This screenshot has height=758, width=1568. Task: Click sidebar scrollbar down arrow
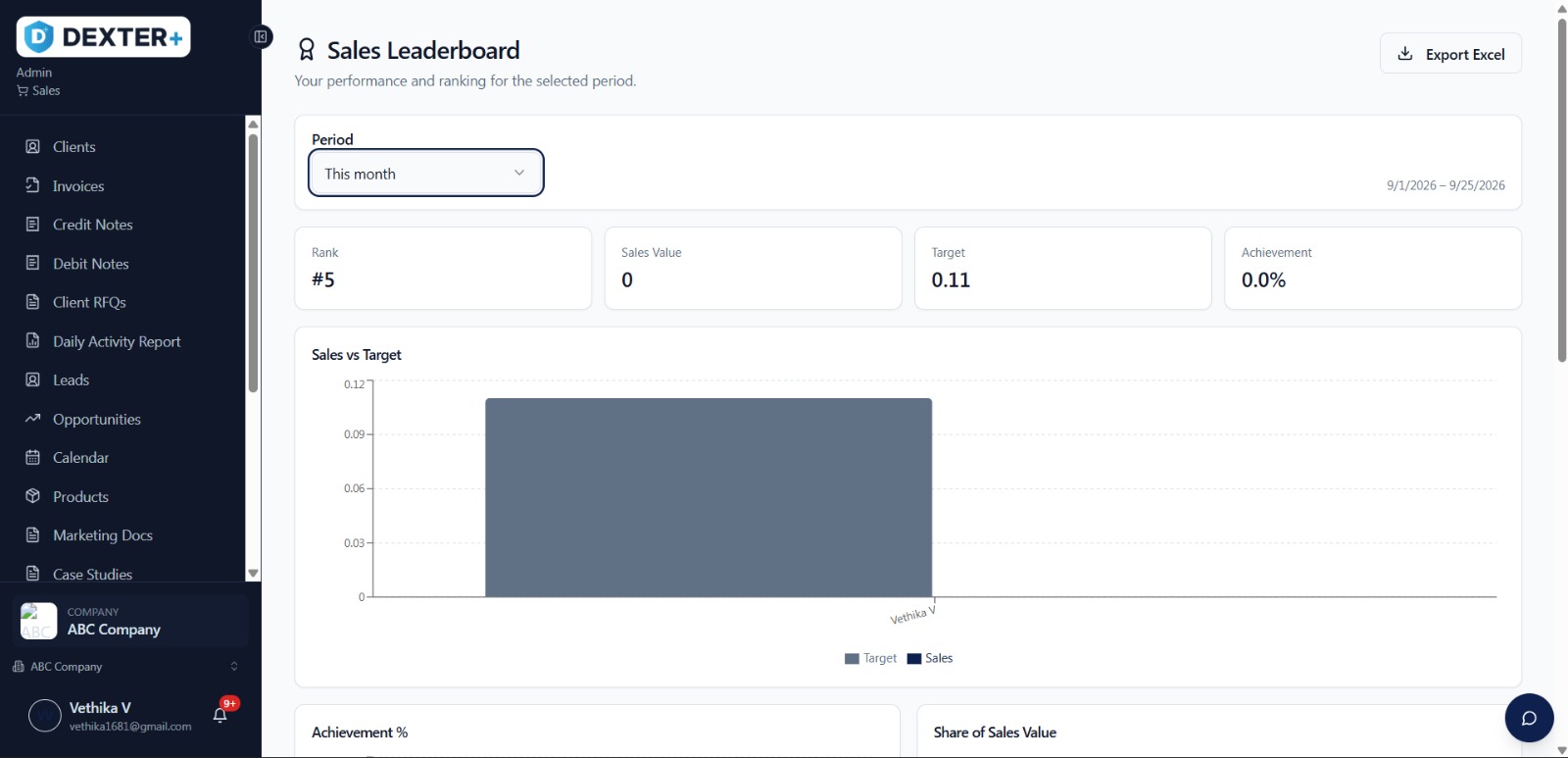point(253,574)
